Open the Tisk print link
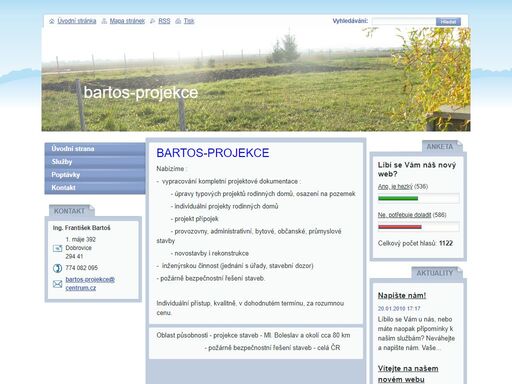This screenshot has width=512, height=384. tap(189, 21)
